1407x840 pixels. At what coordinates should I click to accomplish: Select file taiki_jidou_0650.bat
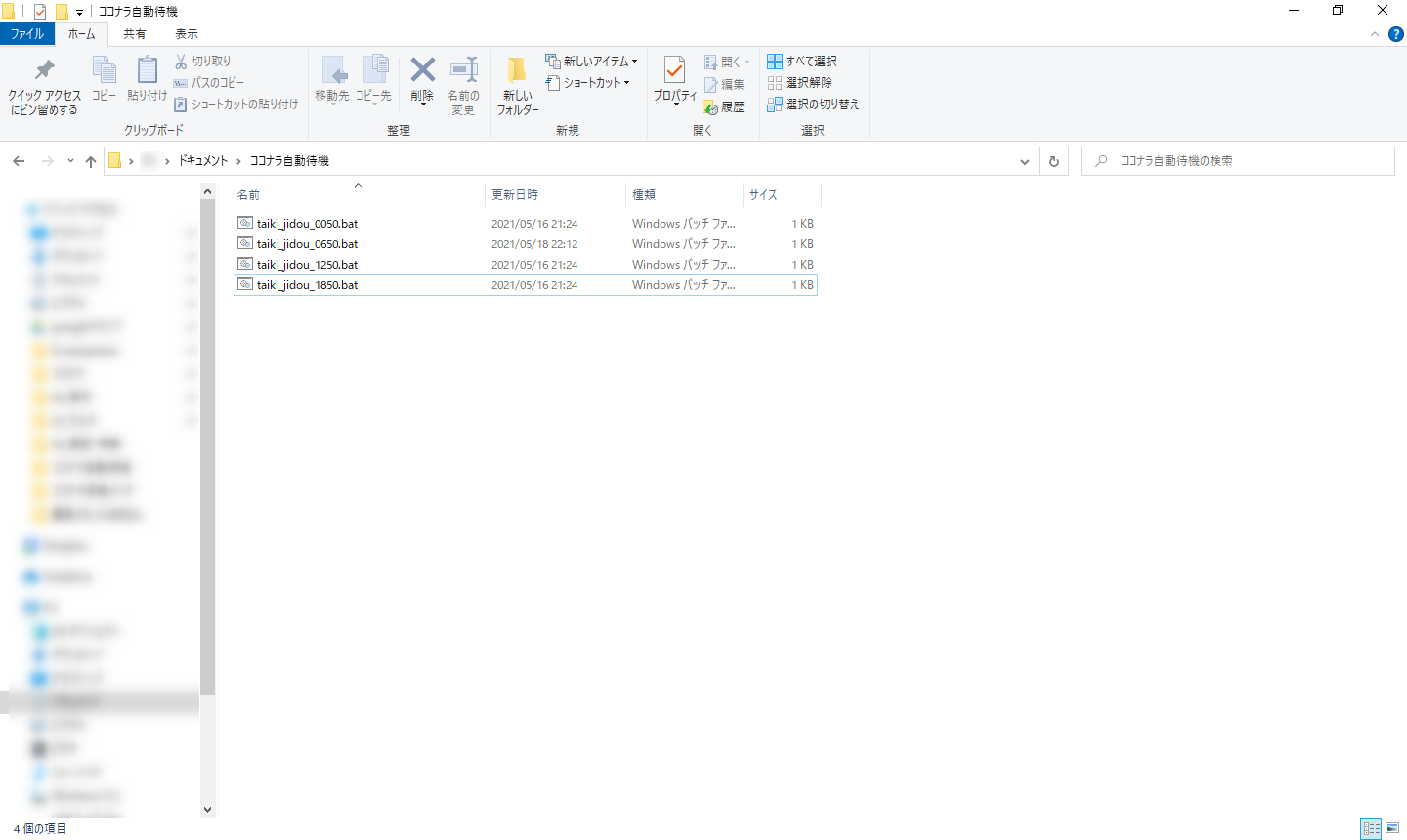307,244
